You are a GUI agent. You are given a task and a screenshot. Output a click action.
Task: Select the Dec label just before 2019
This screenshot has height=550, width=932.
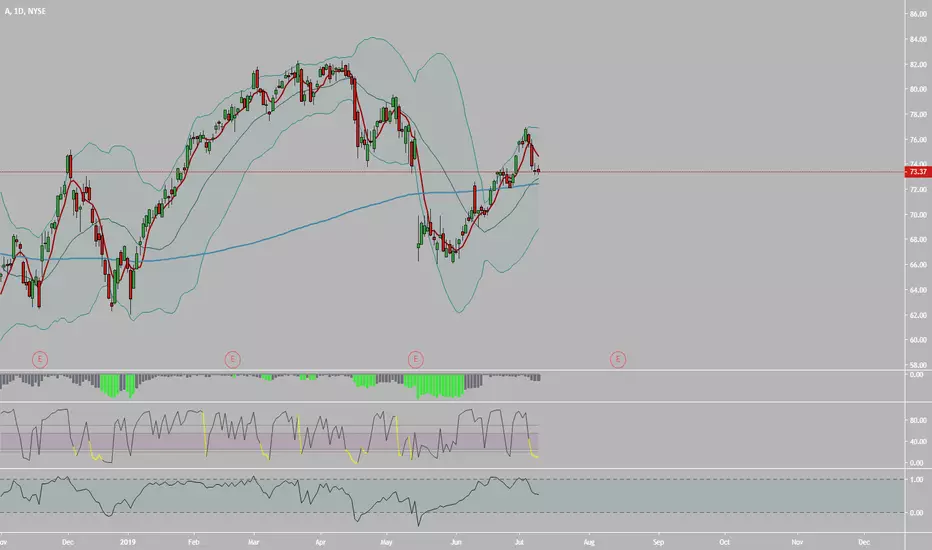(x=68, y=542)
